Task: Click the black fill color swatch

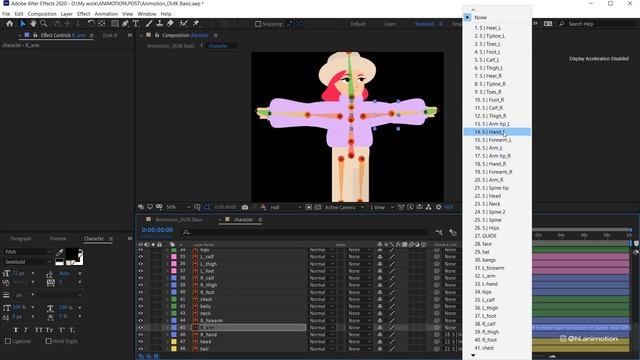Action: pos(73,254)
